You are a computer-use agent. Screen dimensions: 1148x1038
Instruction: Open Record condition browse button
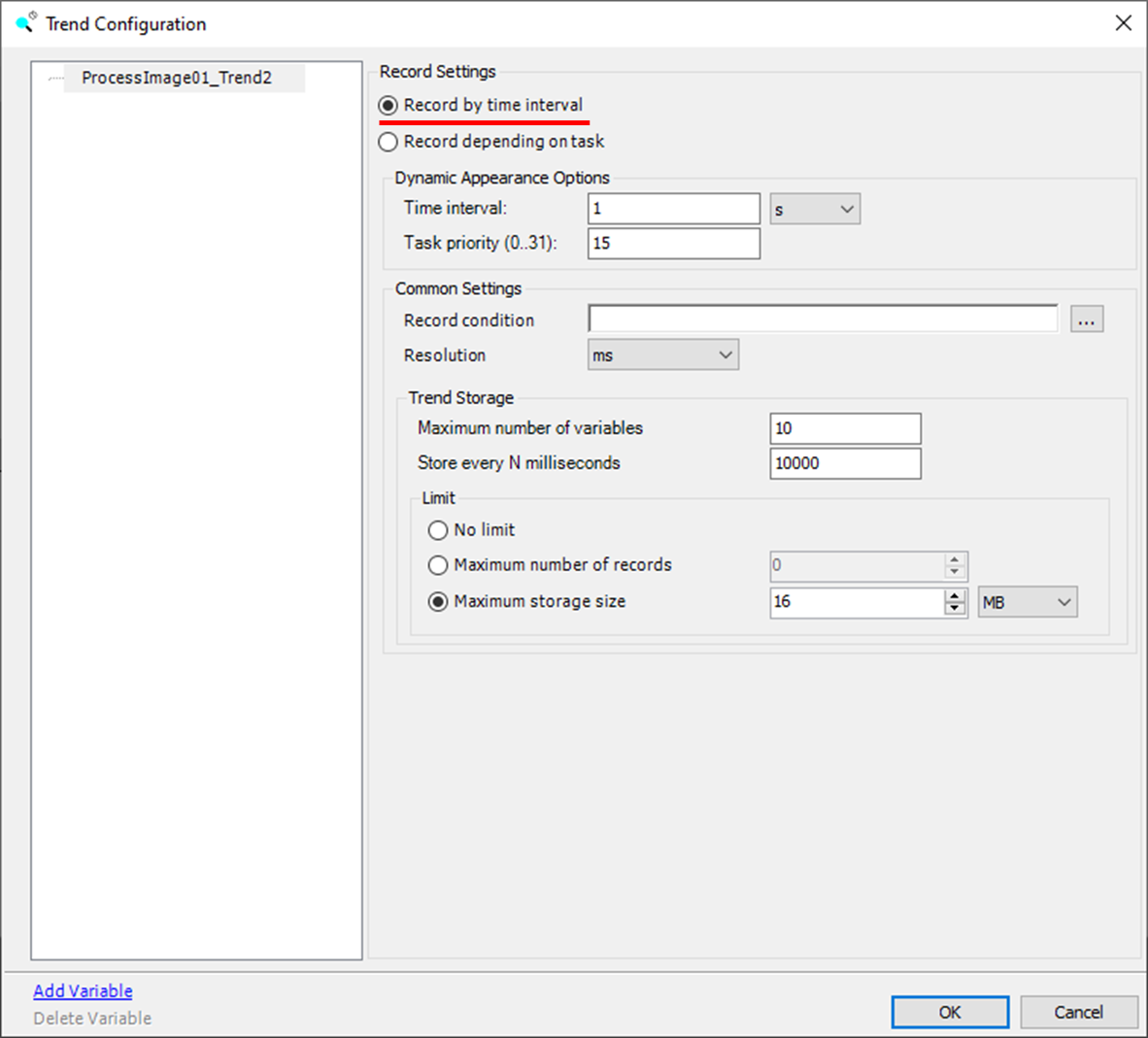(1087, 319)
